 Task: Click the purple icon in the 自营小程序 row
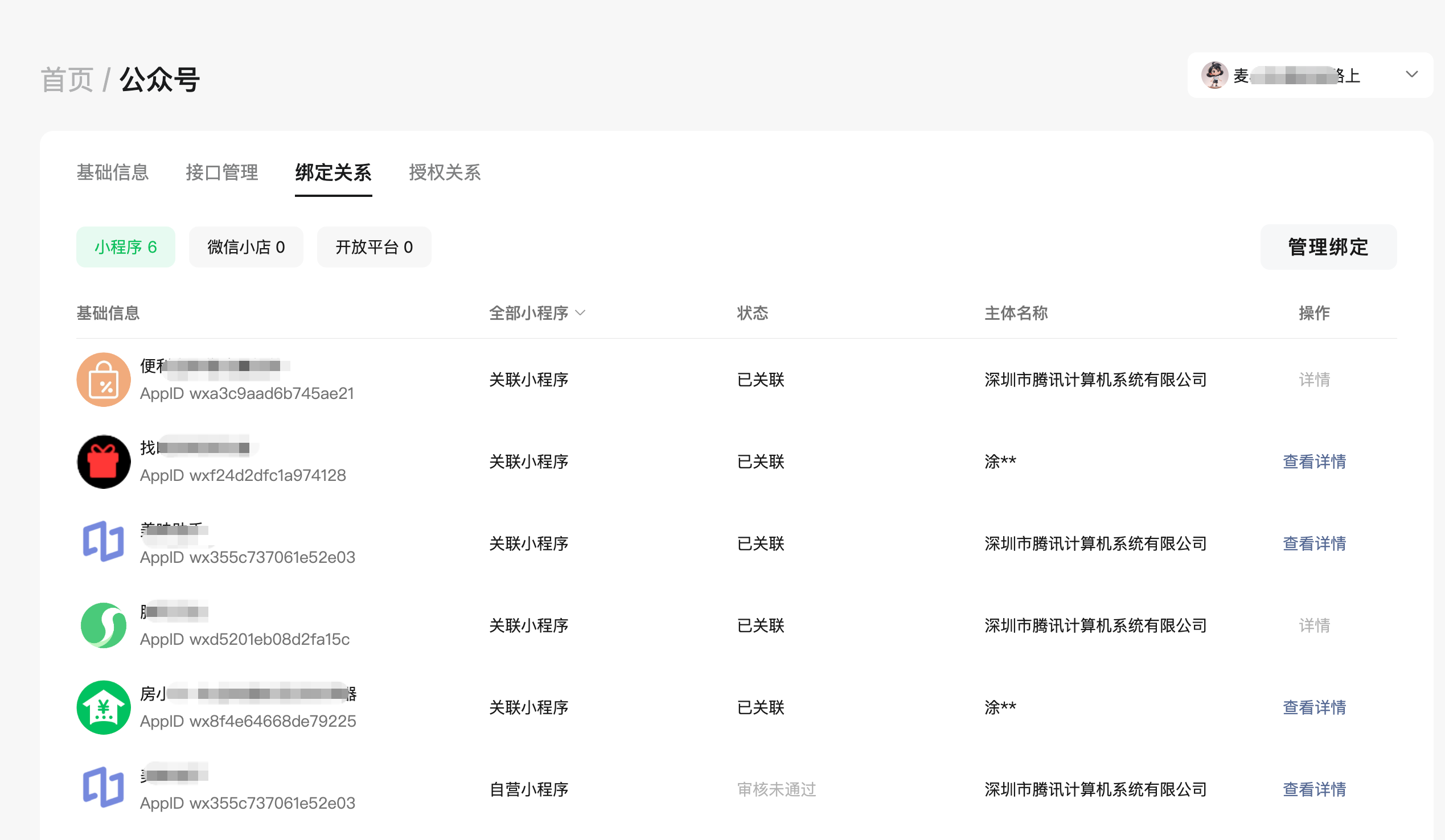pyautogui.click(x=103, y=787)
